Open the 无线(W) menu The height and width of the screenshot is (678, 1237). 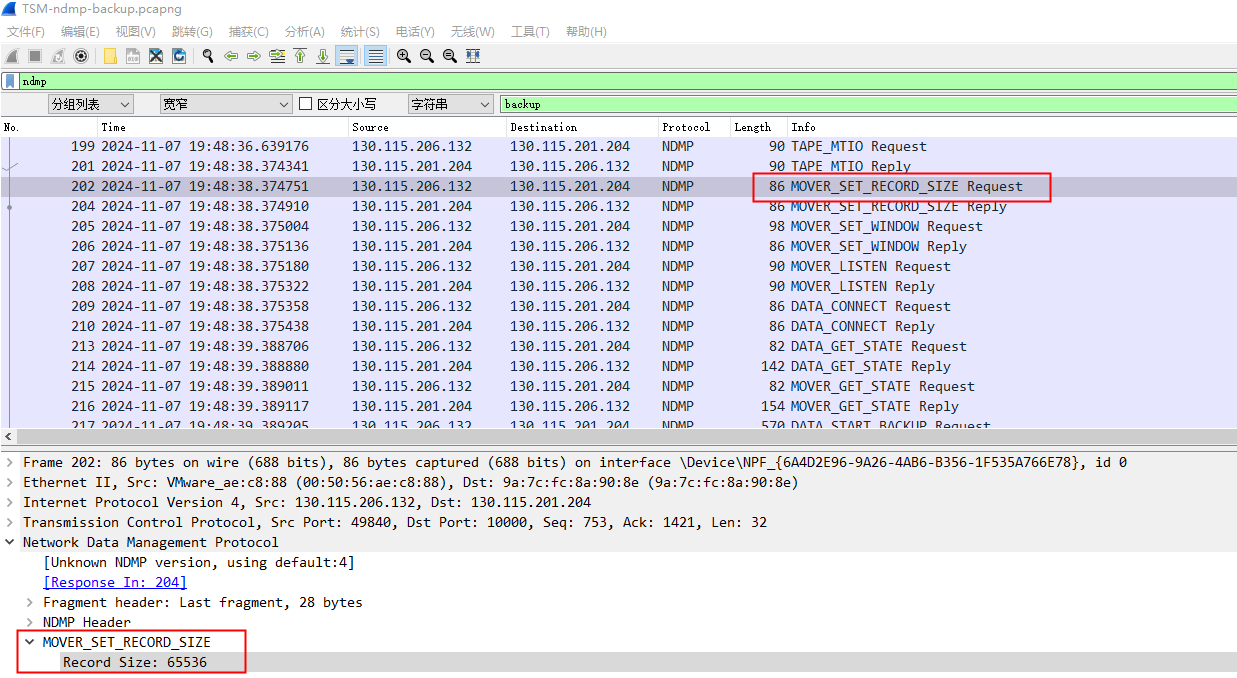tap(473, 32)
